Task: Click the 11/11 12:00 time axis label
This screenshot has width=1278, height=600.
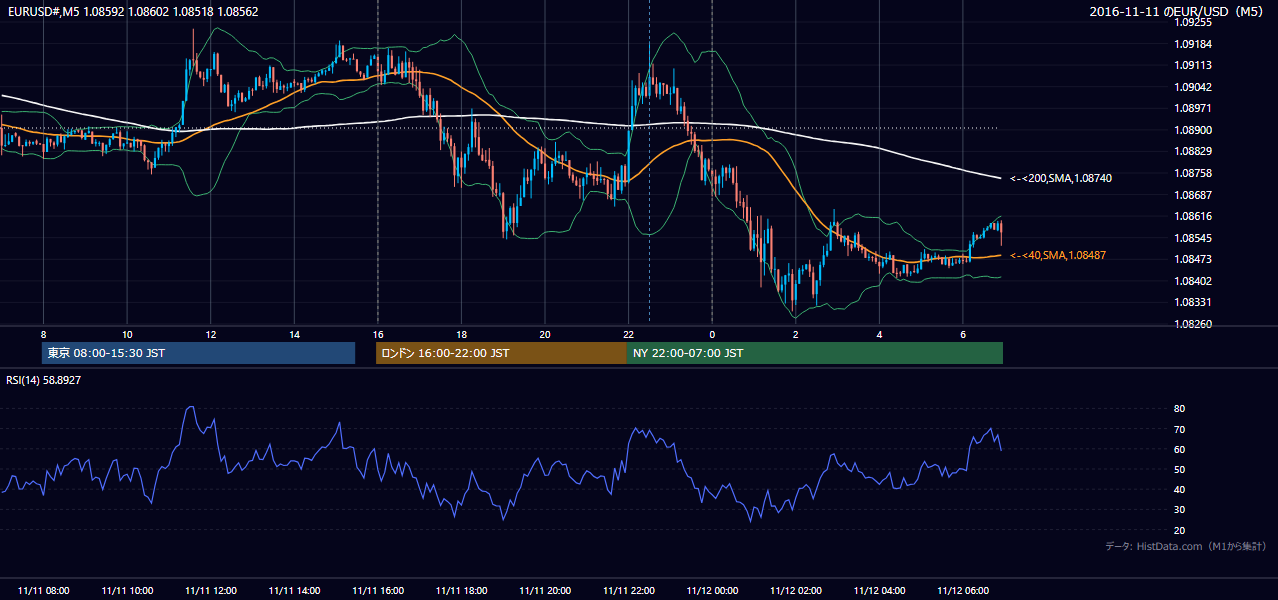Action: (x=211, y=591)
